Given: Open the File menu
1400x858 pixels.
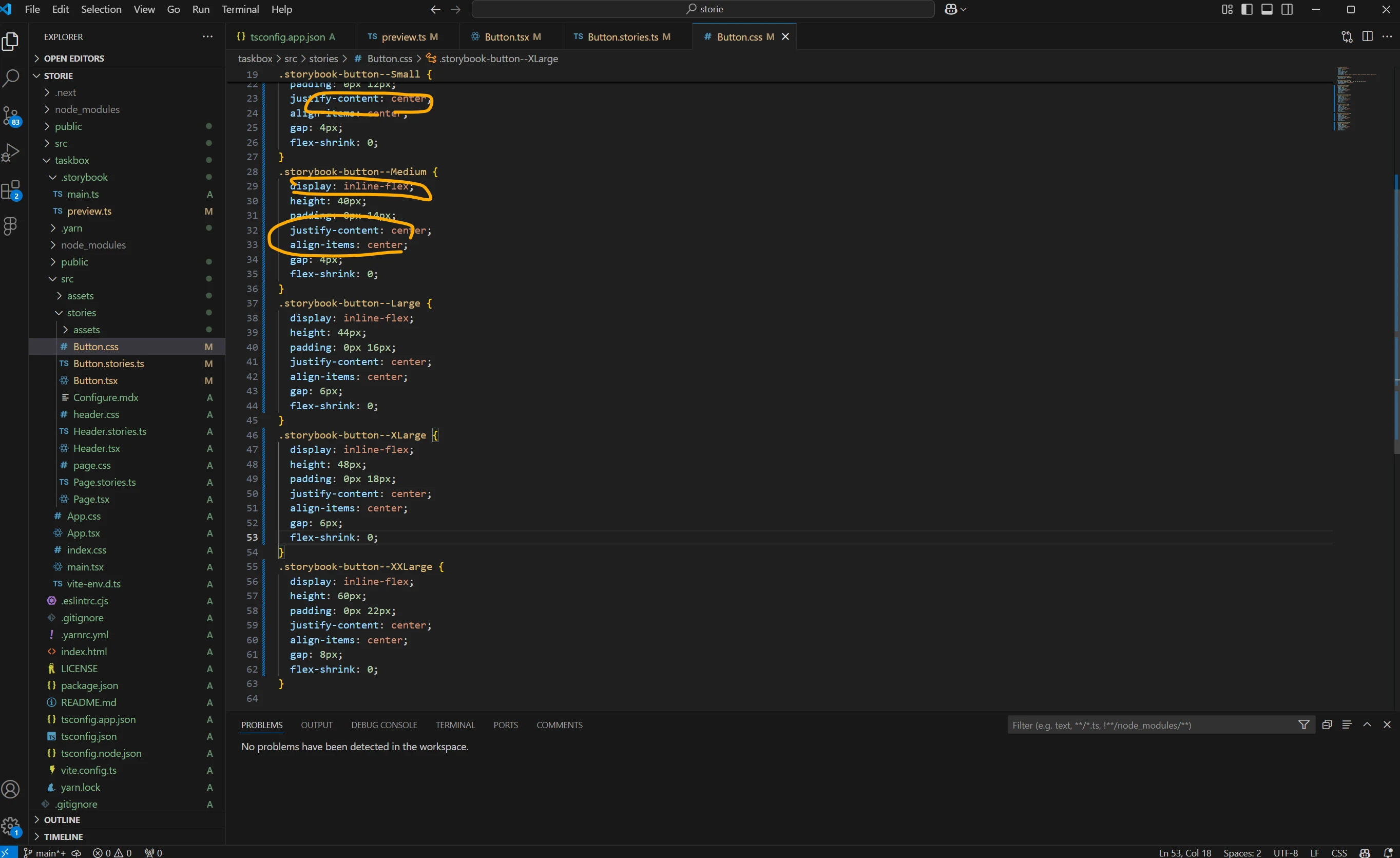Looking at the screenshot, I should [x=32, y=9].
